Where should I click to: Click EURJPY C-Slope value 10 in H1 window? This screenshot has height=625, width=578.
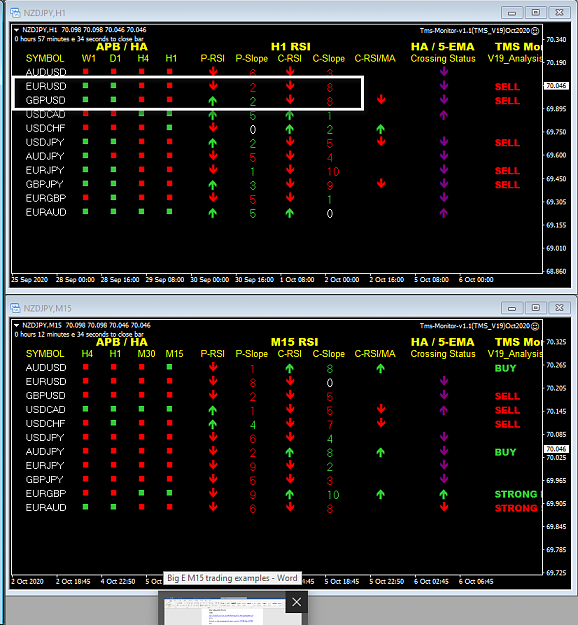click(x=333, y=172)
